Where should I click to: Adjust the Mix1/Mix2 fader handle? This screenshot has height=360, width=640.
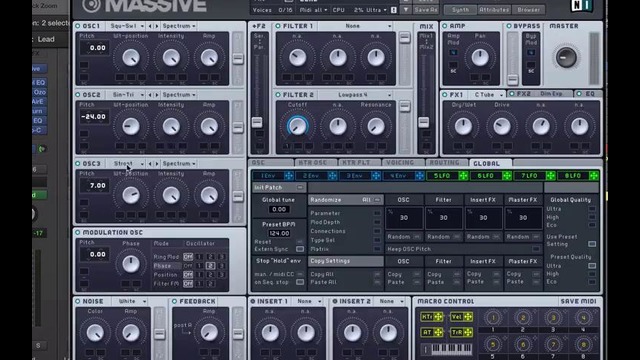coord(424,122)
